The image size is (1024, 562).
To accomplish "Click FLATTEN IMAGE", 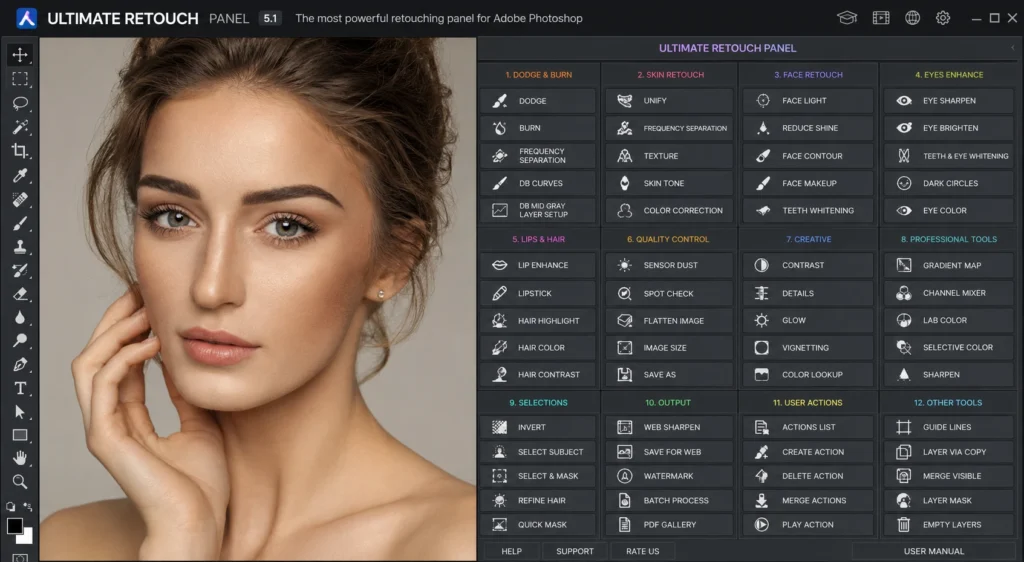I will [x=669, y=320].
